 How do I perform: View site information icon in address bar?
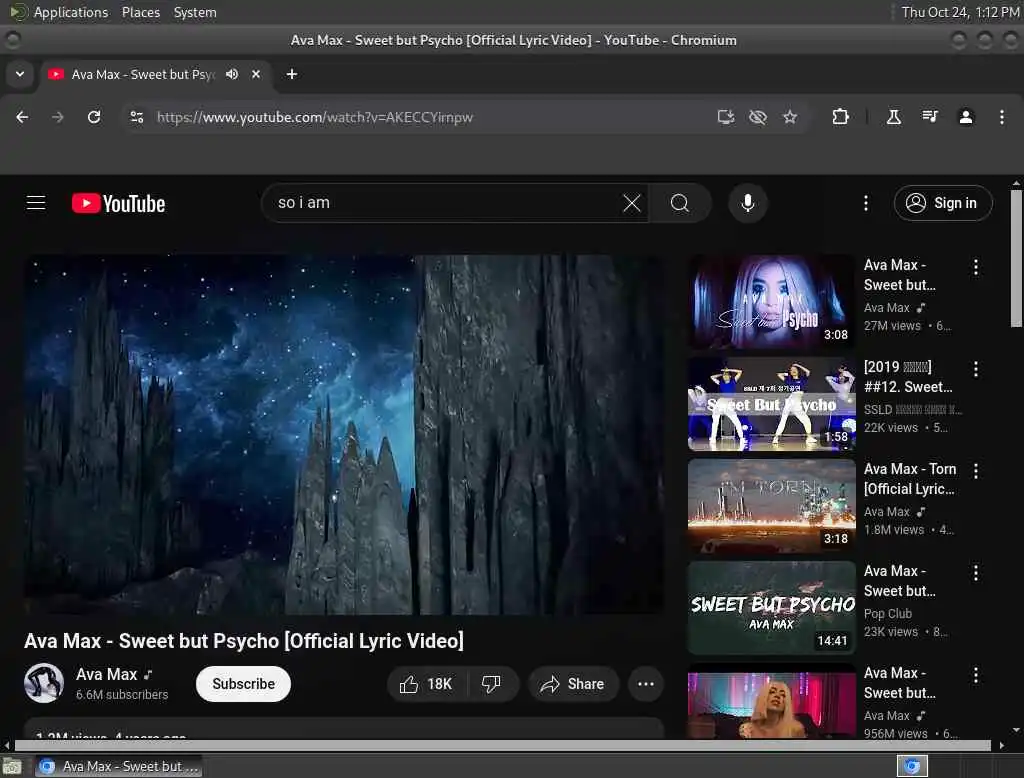tap(136, 117)
